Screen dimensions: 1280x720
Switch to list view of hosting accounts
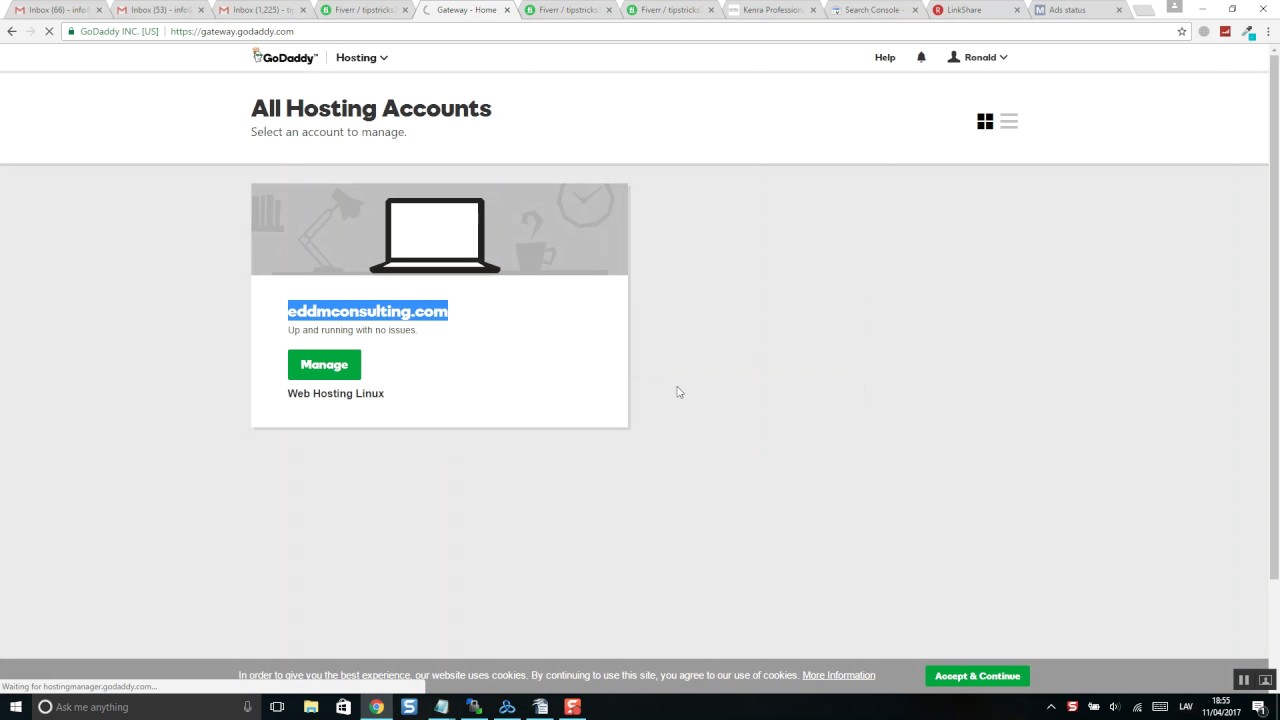pos(1009,121)
